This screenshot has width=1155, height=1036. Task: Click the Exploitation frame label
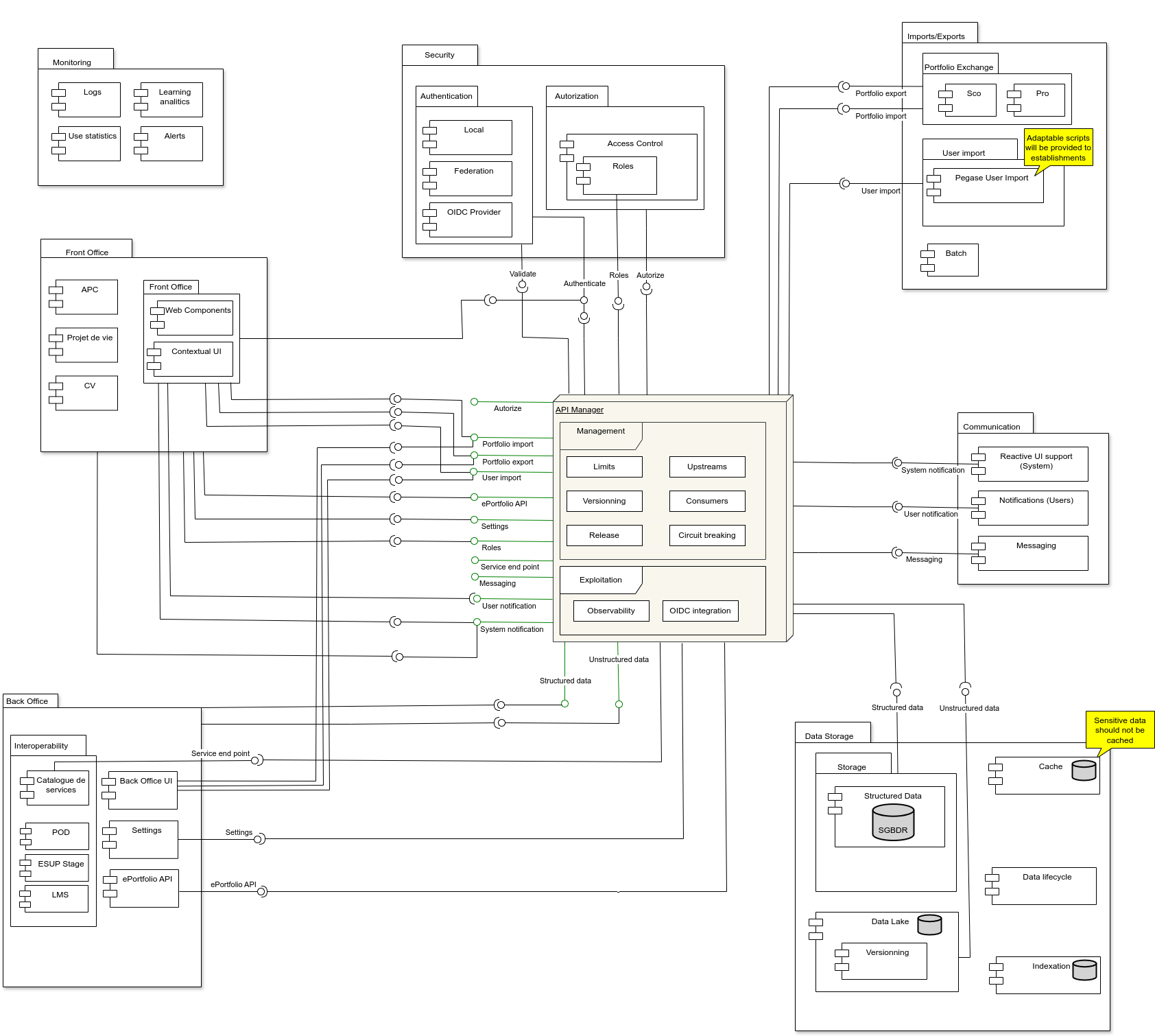pos(601,580)
